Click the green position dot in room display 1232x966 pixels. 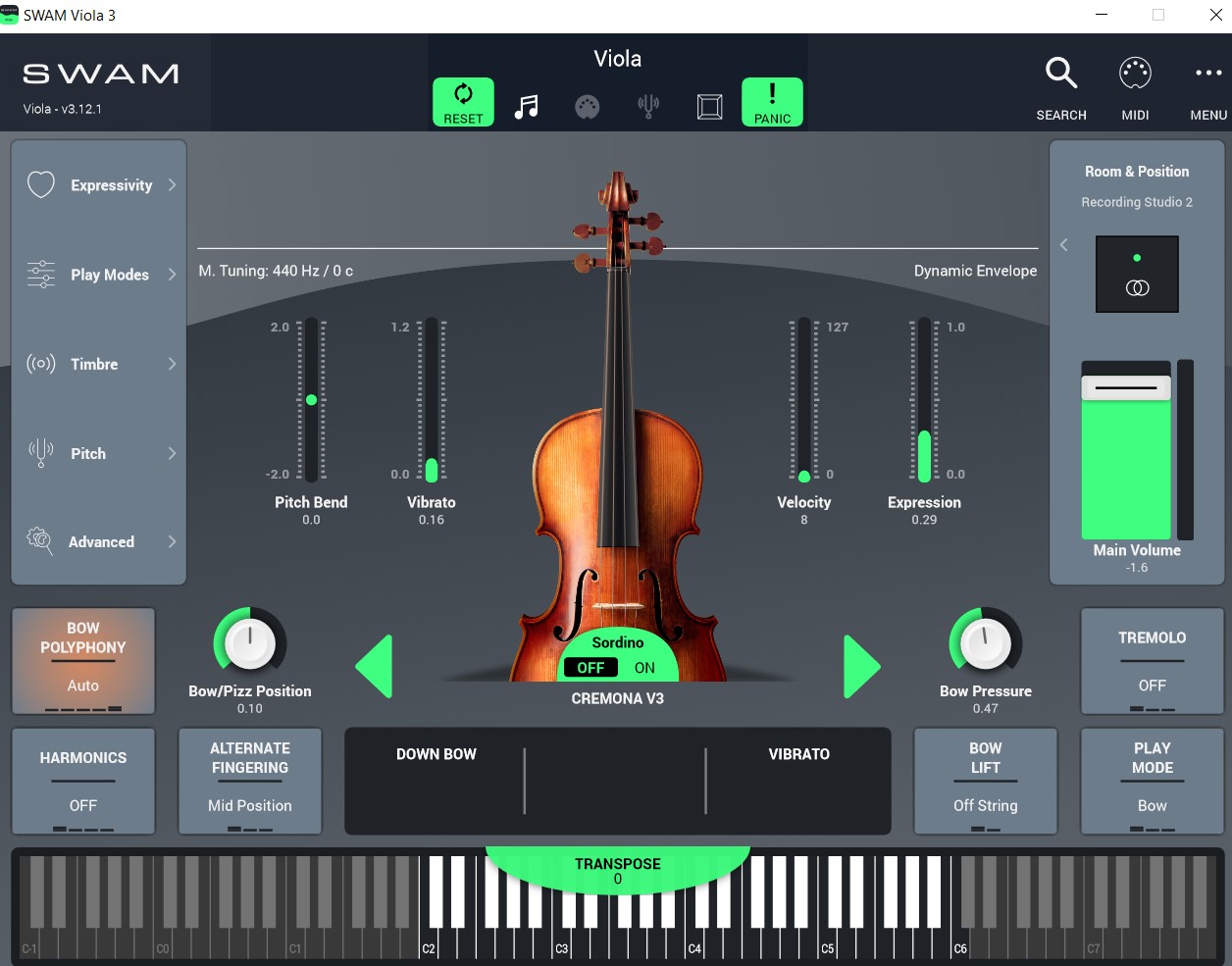tap(1137, 258)
